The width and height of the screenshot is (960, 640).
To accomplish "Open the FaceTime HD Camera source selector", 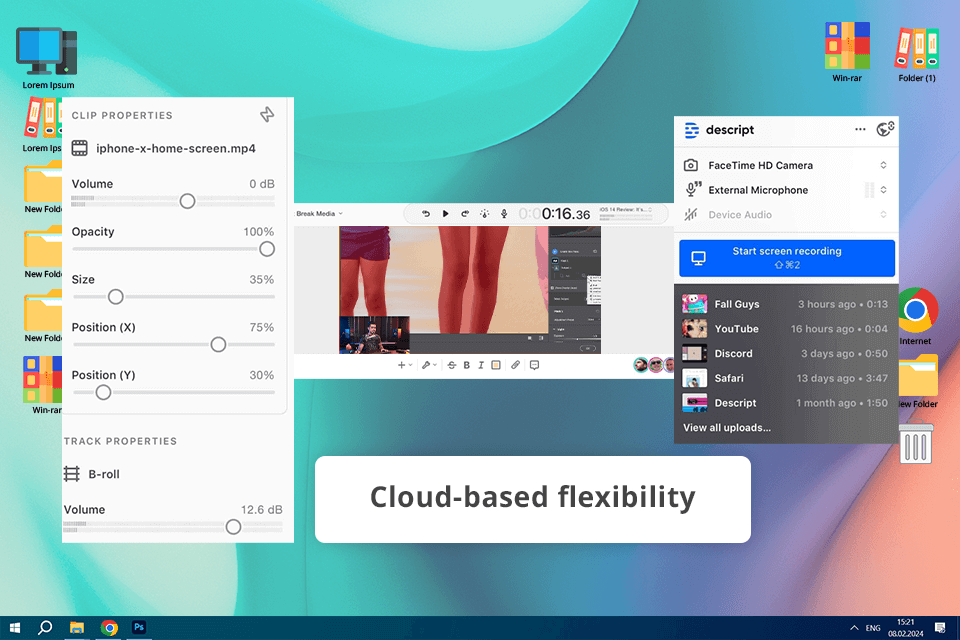I will tap(883, 165).
